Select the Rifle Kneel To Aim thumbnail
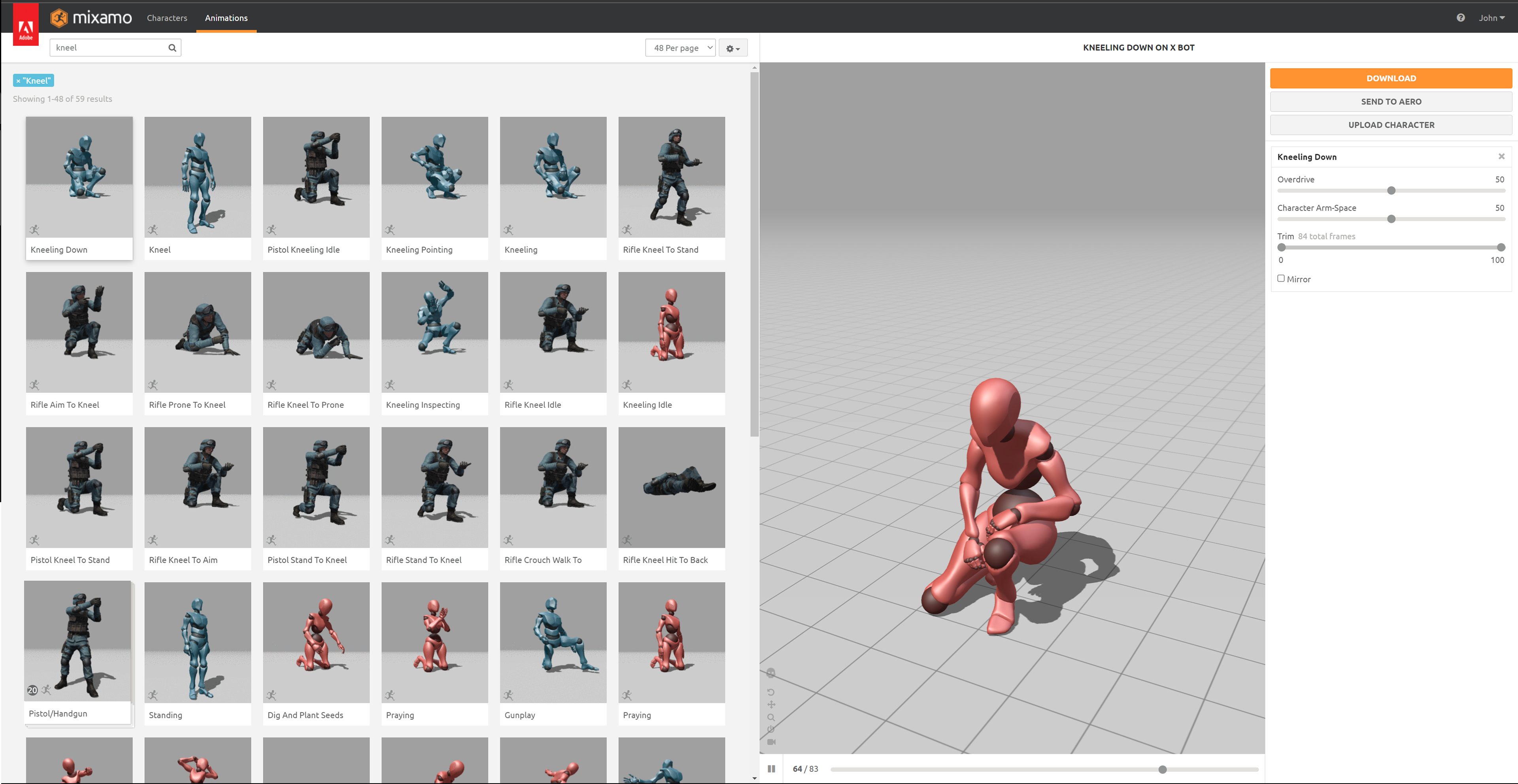Image resolution: width=1518 pixels, height=784 pixels. [x=197, y=487]
